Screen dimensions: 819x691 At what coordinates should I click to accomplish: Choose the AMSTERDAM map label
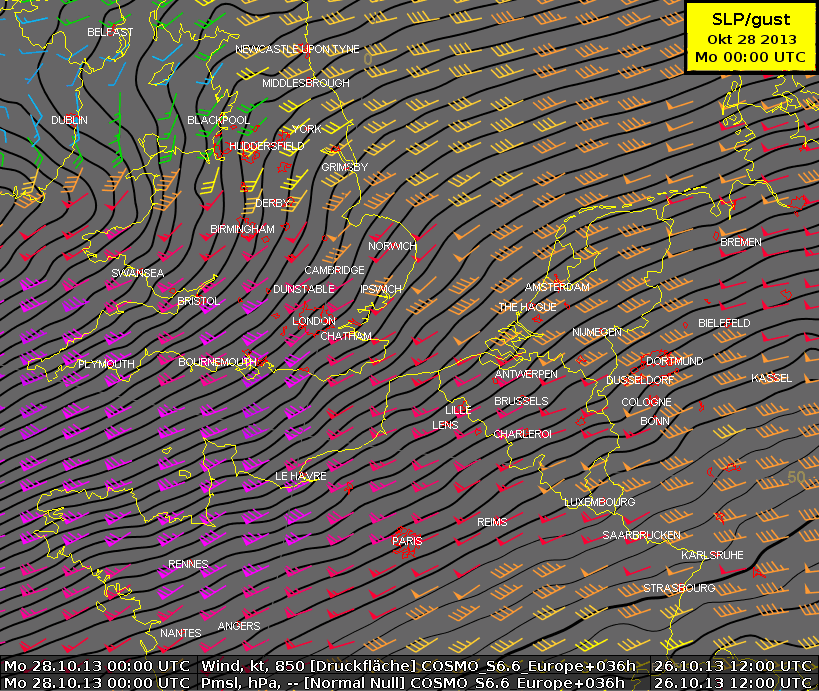tap(557, 287)
